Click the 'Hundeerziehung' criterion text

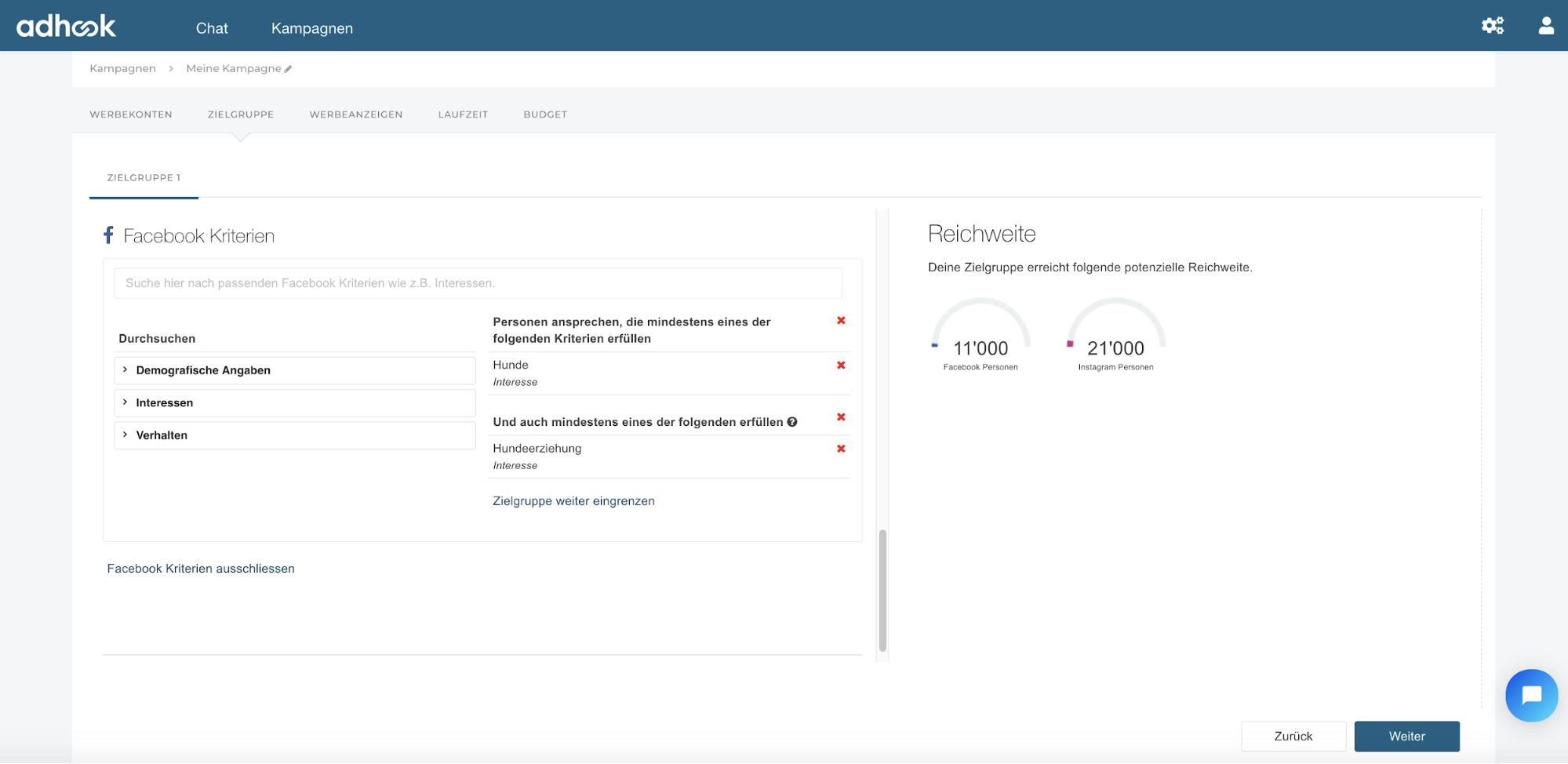(537, 449)
